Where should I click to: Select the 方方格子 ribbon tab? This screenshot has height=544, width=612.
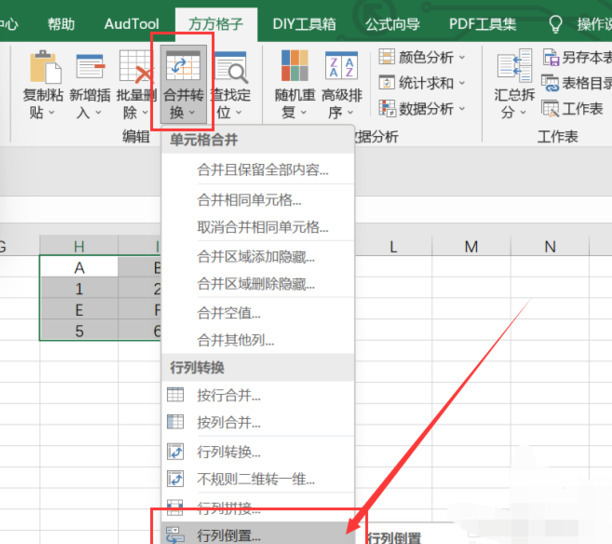[216, 24]
